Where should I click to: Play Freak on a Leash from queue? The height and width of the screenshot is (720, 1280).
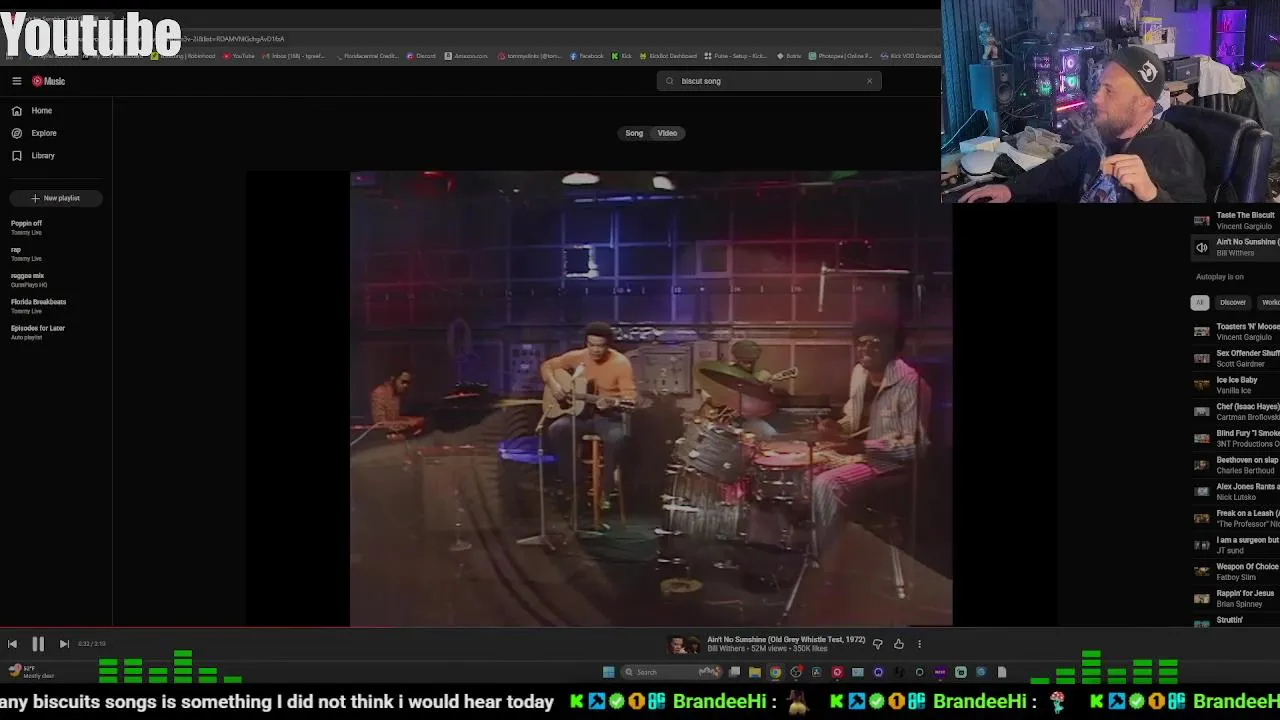(1236, 518)
